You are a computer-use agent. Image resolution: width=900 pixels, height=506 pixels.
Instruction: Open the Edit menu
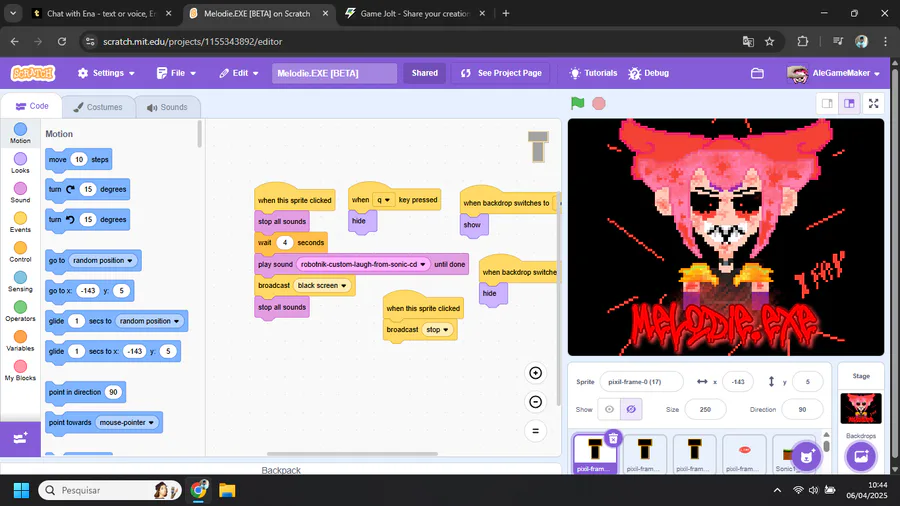(x=239, y=73)
